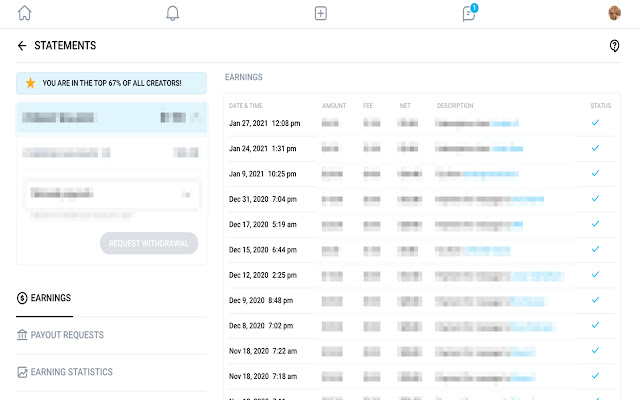Click the top creators percentage banner
The height and width of the screenshot is (400, 640).
coord(111,83)
